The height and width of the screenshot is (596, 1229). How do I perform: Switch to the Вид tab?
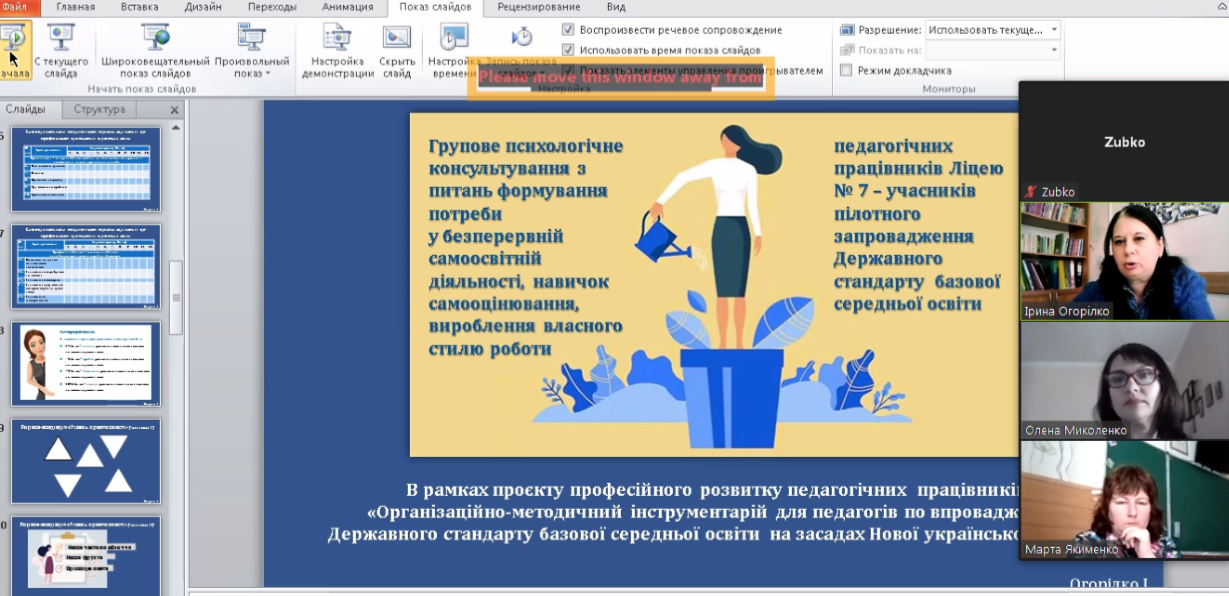coord(616,7)
